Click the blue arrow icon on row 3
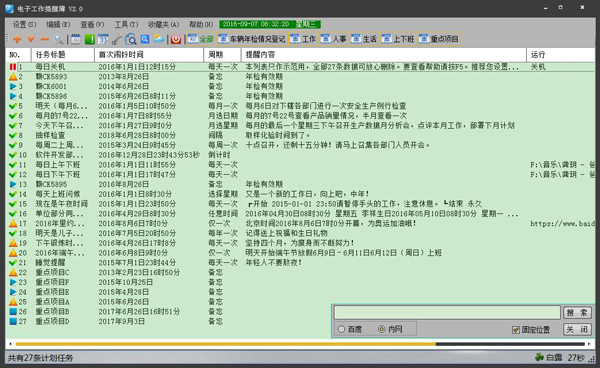 pos(13,86)
